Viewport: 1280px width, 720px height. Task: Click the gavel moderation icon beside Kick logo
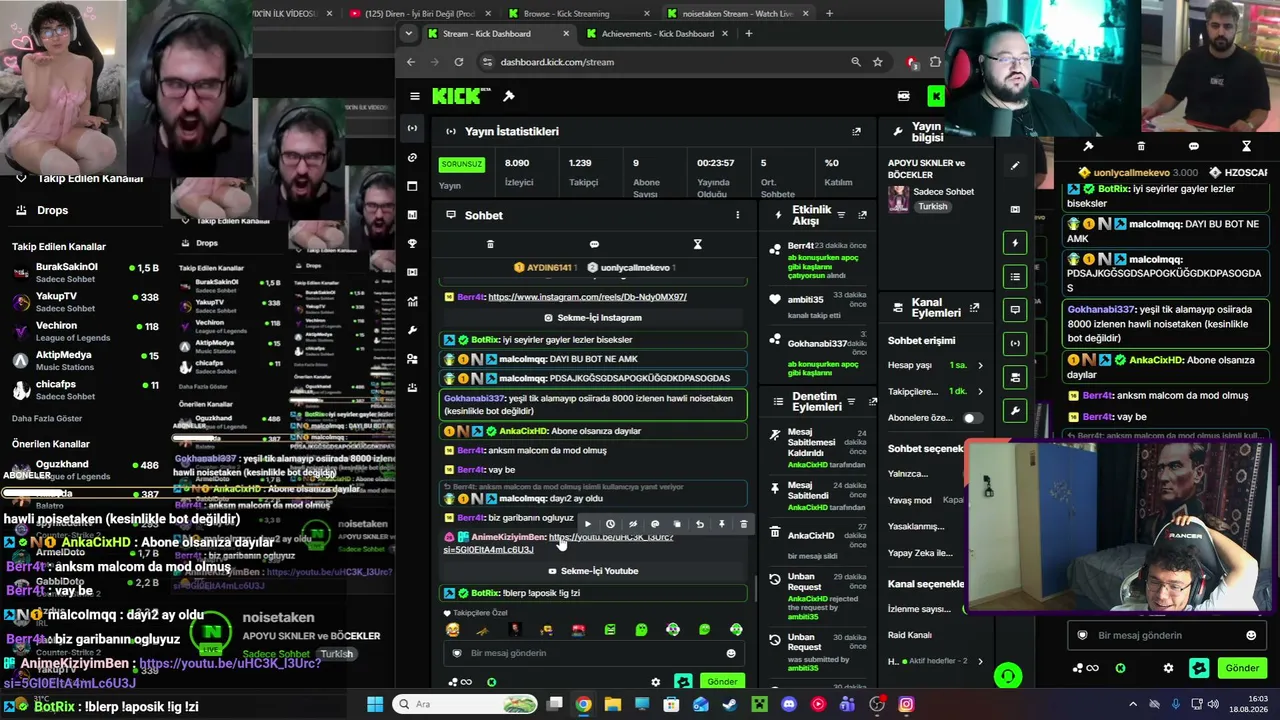[509, 96]
